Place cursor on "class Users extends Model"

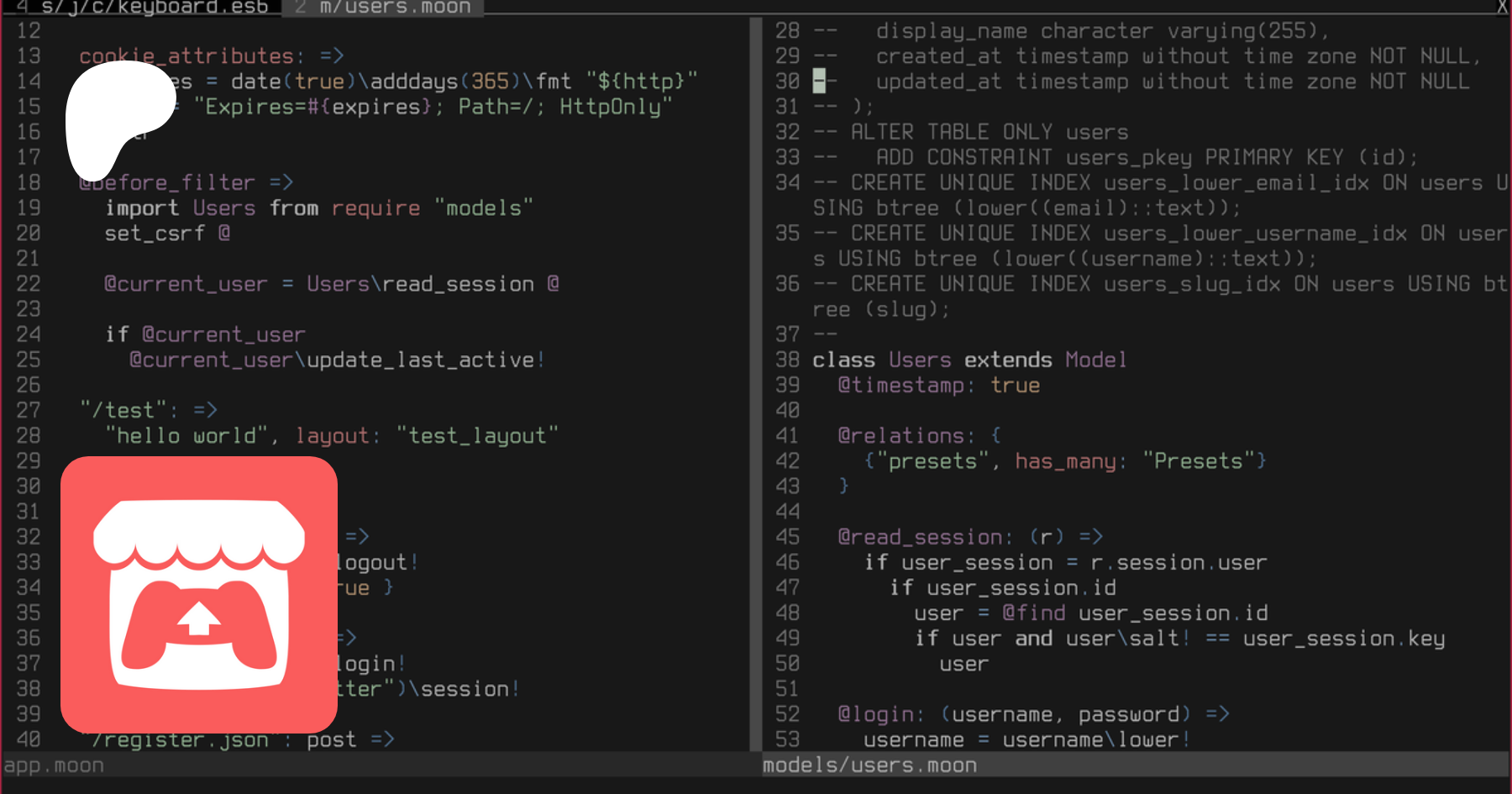tap(969, 360)
